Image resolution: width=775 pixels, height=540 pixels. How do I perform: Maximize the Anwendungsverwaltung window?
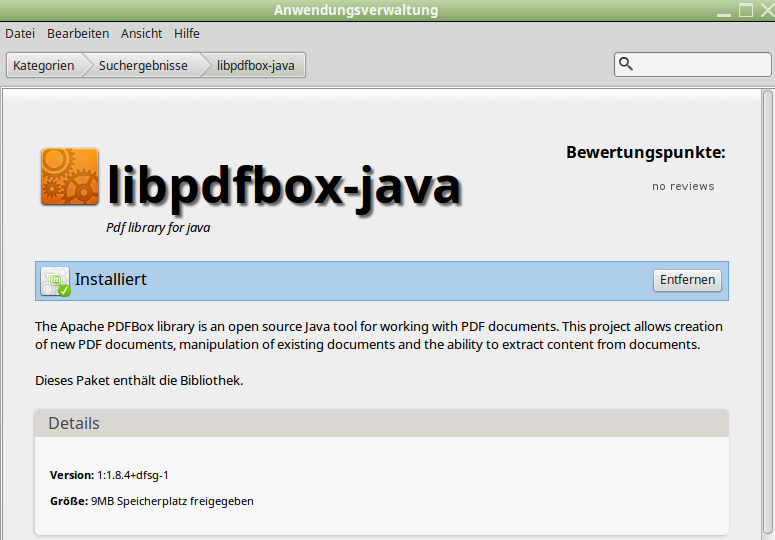pos(746,10)
